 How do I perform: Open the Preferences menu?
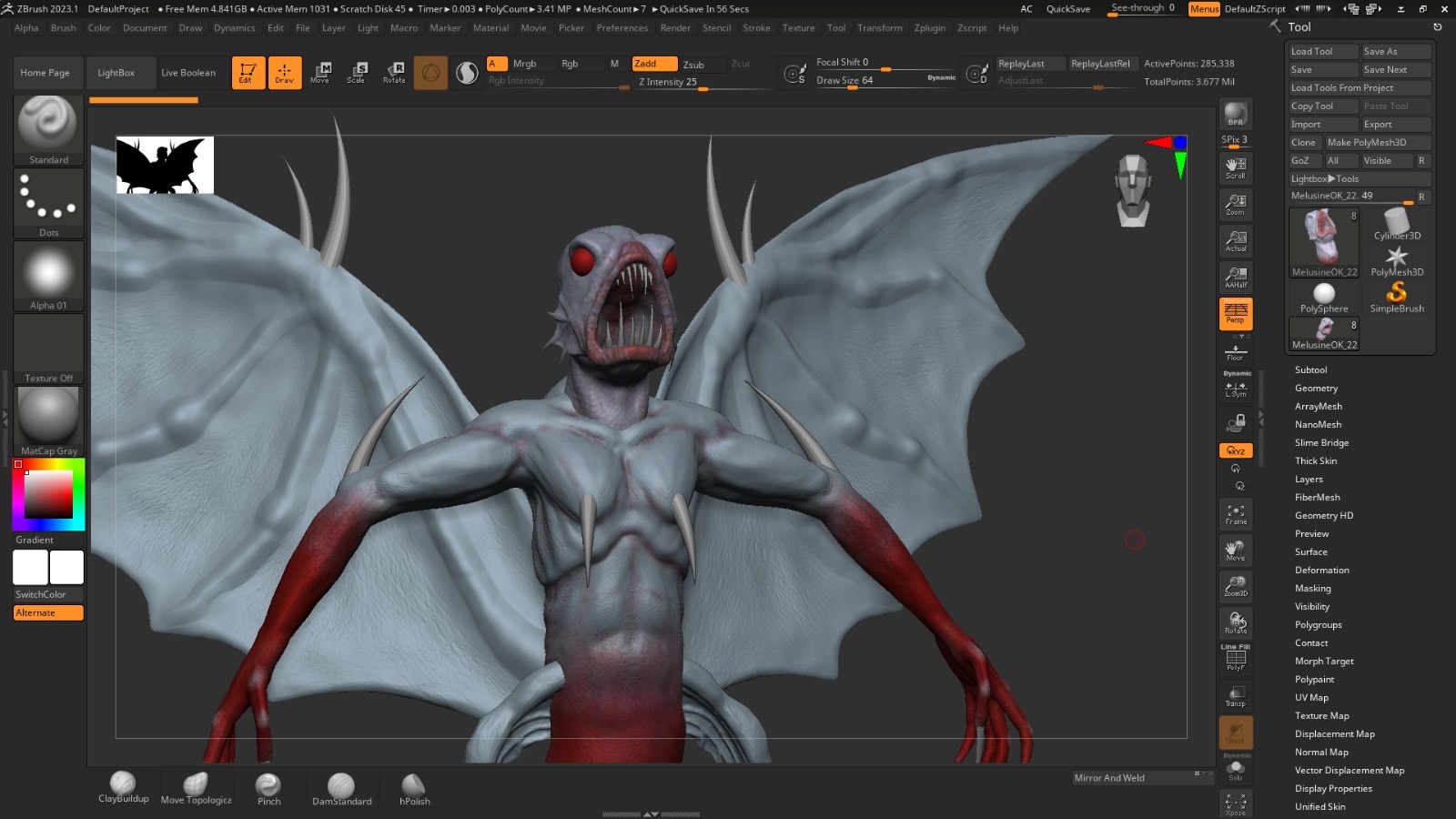[x=622, y=28]
